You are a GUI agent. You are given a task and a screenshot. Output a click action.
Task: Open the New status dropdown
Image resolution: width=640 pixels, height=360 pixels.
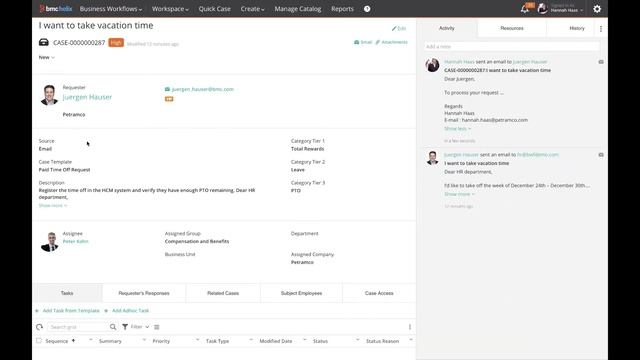click(47, 58)
